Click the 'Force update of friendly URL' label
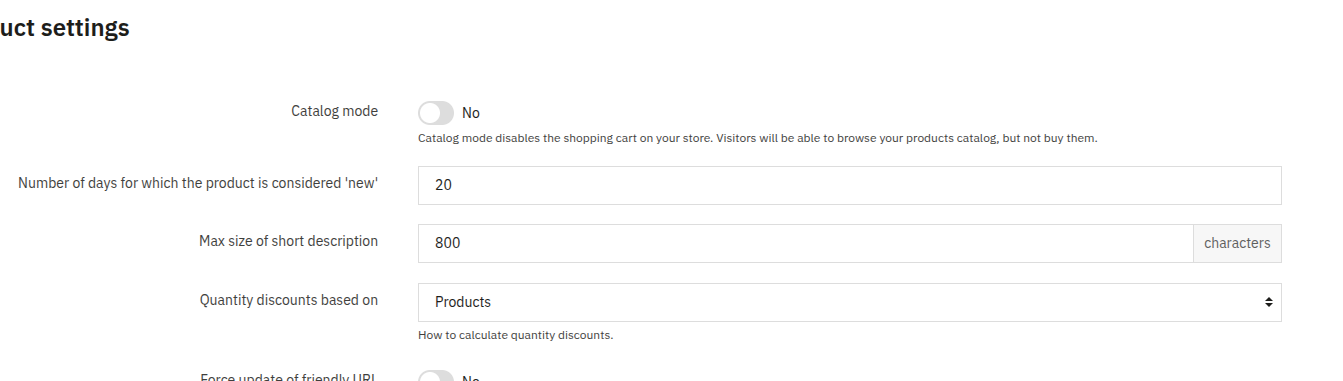Viewport: 1343px width, 381px height. click(x=289, y=377)
